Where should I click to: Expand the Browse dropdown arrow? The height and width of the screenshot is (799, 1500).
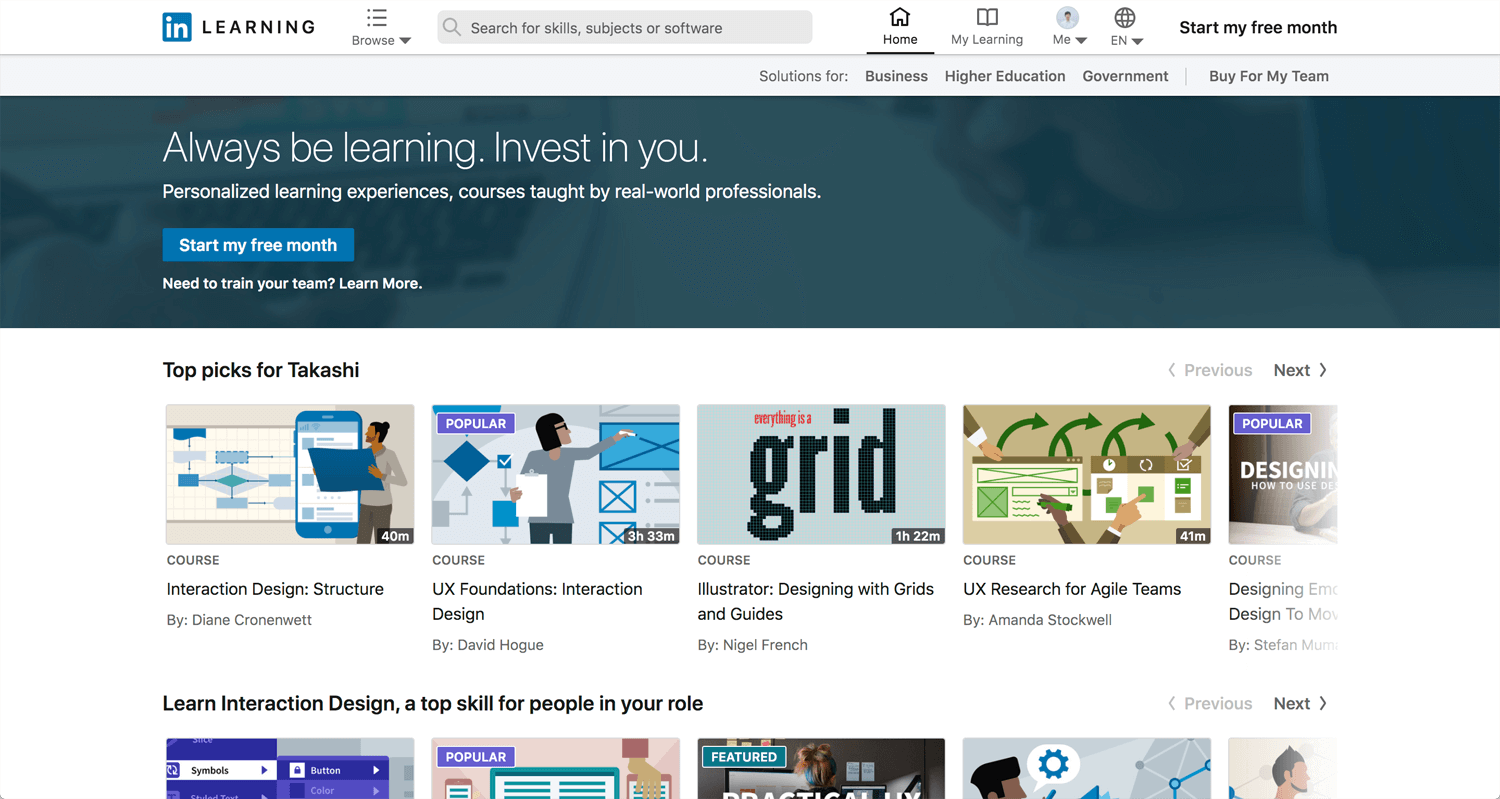(405, 41)
